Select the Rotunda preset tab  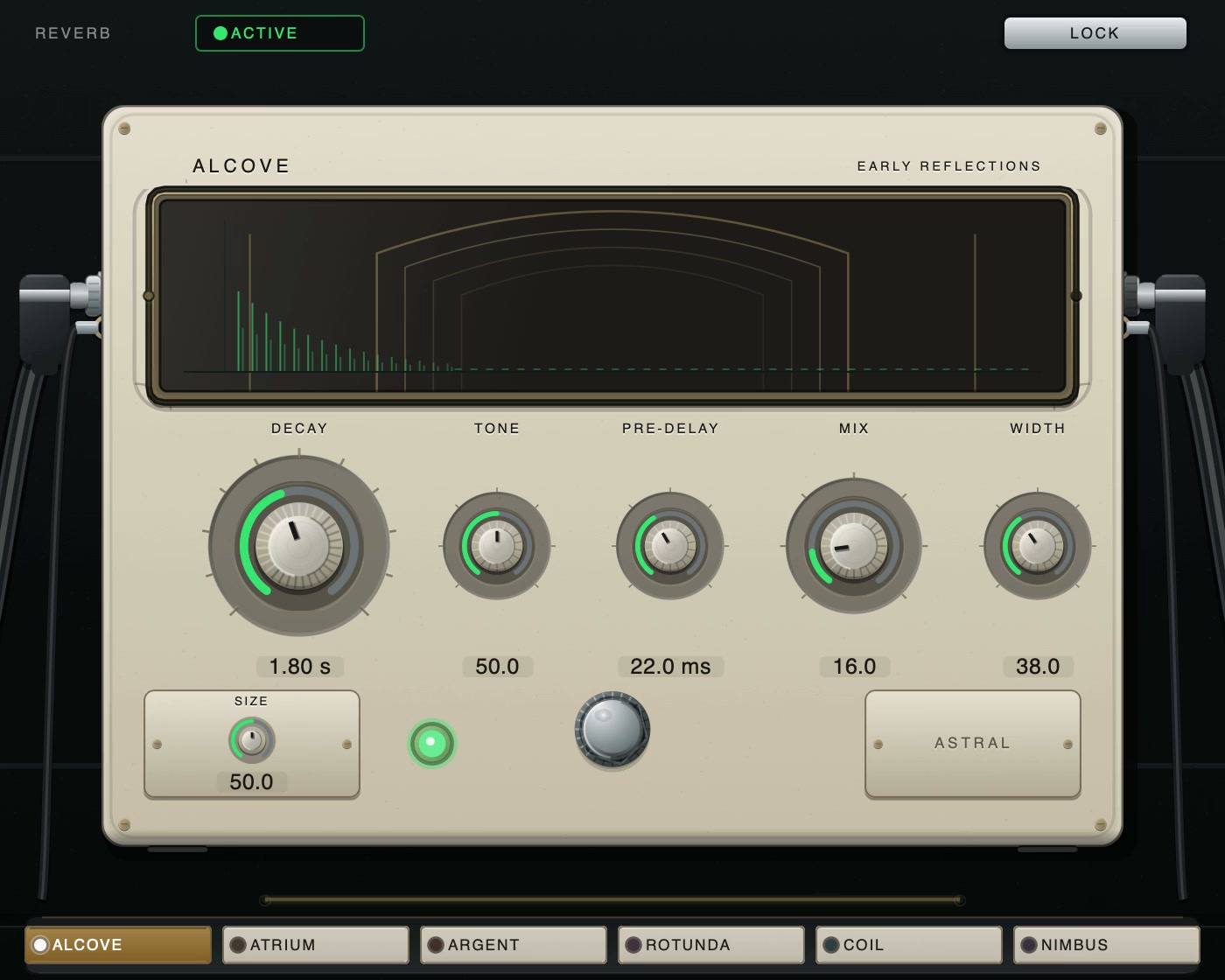pos(711,945)
